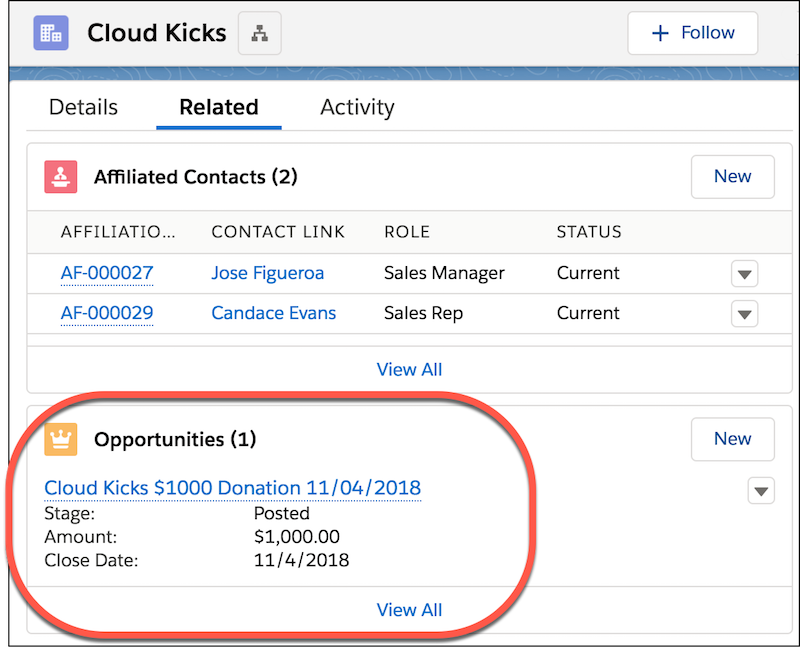Click Current status in Jose Figueroa row
The image size is (800, 648).
[x=588, y=273]
